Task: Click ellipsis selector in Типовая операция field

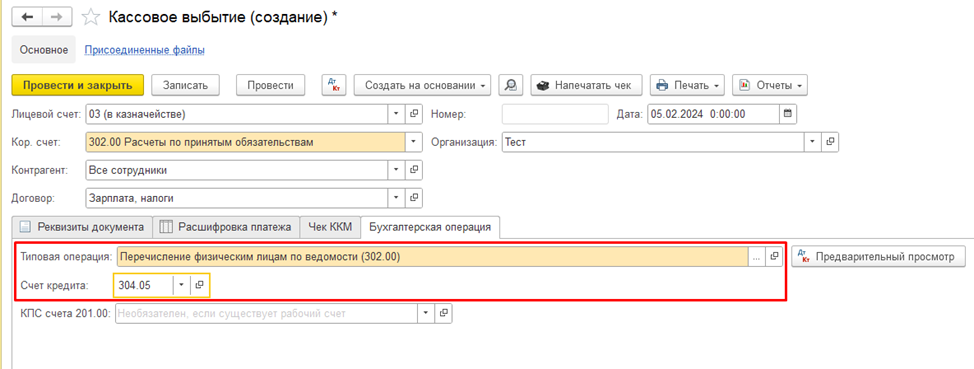Action: pyautogui.click(x=756, y=256)
